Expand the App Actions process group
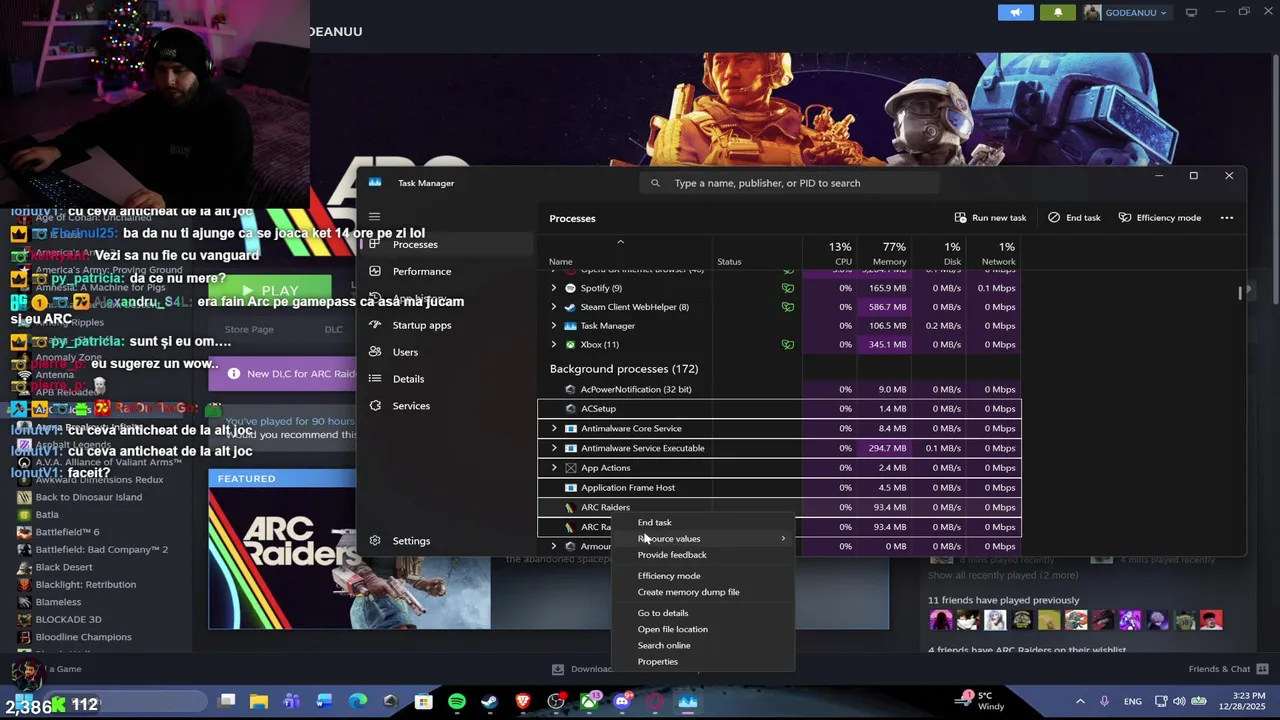1280x720 pixels. point(554,468)
